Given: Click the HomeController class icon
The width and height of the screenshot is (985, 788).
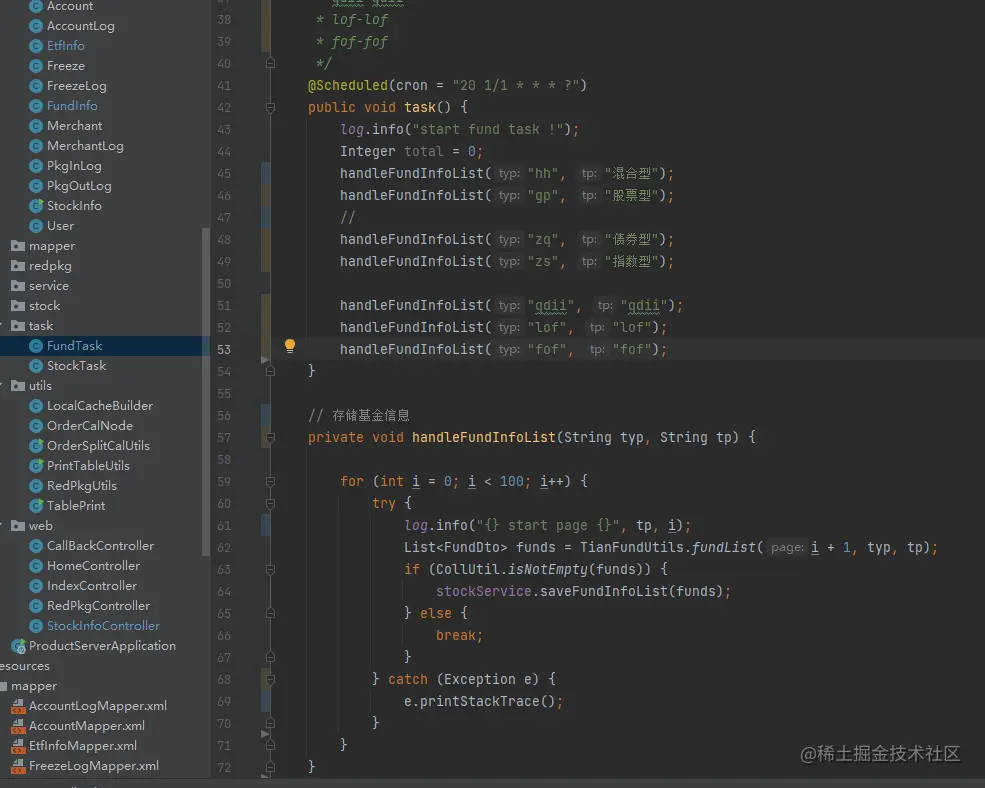Looking at the screenshot, I should 36,566.
